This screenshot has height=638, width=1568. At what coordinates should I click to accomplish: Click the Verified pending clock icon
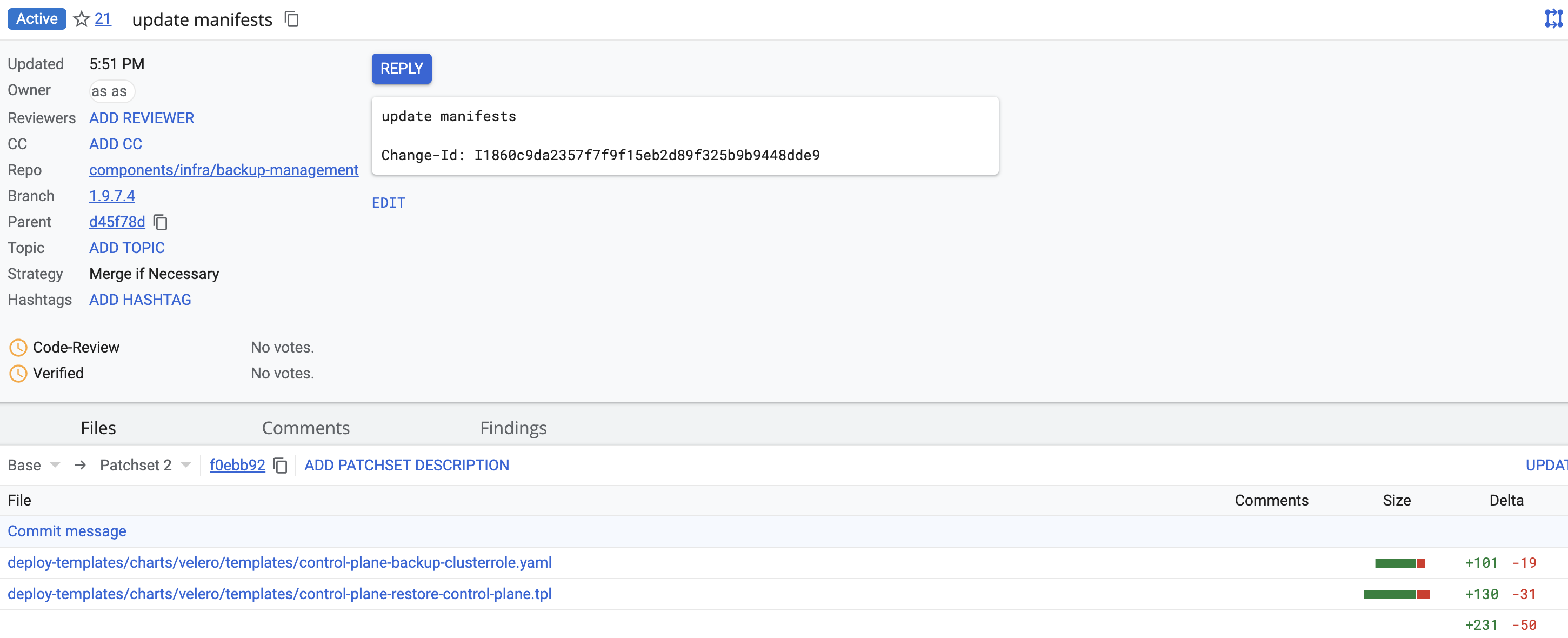[x=17, y=374]
